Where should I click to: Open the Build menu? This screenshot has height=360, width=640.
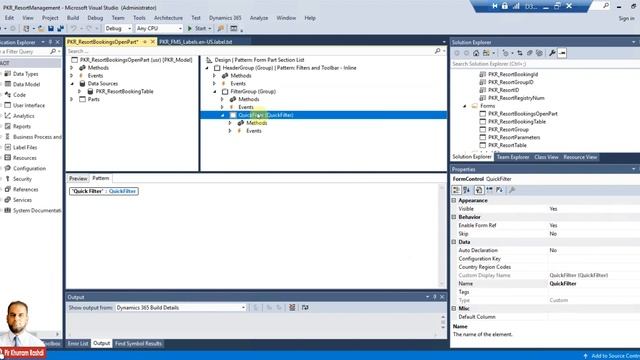click(73, 18)
